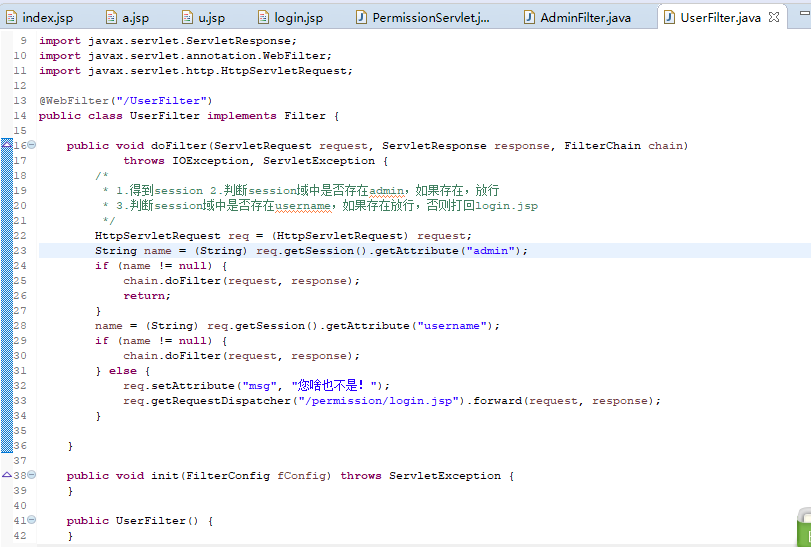The height and width of the screenshot is (547, 811).
Task: Click the green lock icon at bottom right
Action: [x=802, y=527]
